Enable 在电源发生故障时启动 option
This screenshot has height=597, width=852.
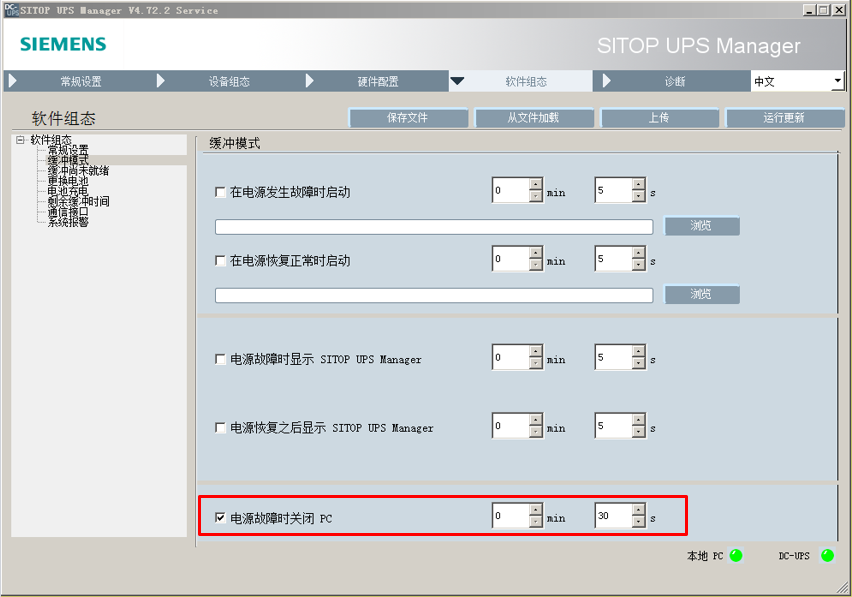click(219, 189)
